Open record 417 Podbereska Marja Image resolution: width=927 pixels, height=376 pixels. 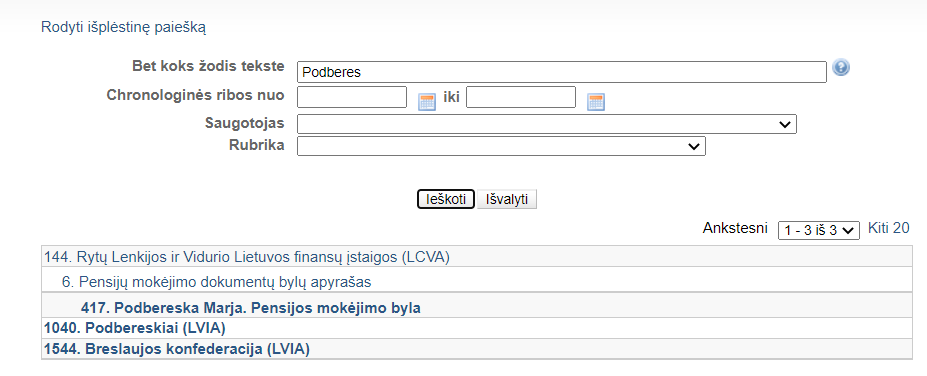tap(251, 308)
